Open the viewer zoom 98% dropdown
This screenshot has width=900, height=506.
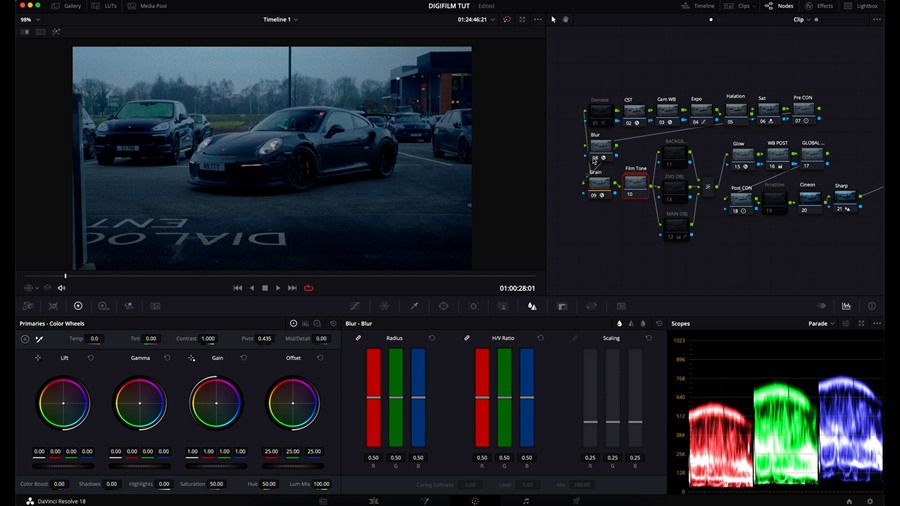(30, 20)
